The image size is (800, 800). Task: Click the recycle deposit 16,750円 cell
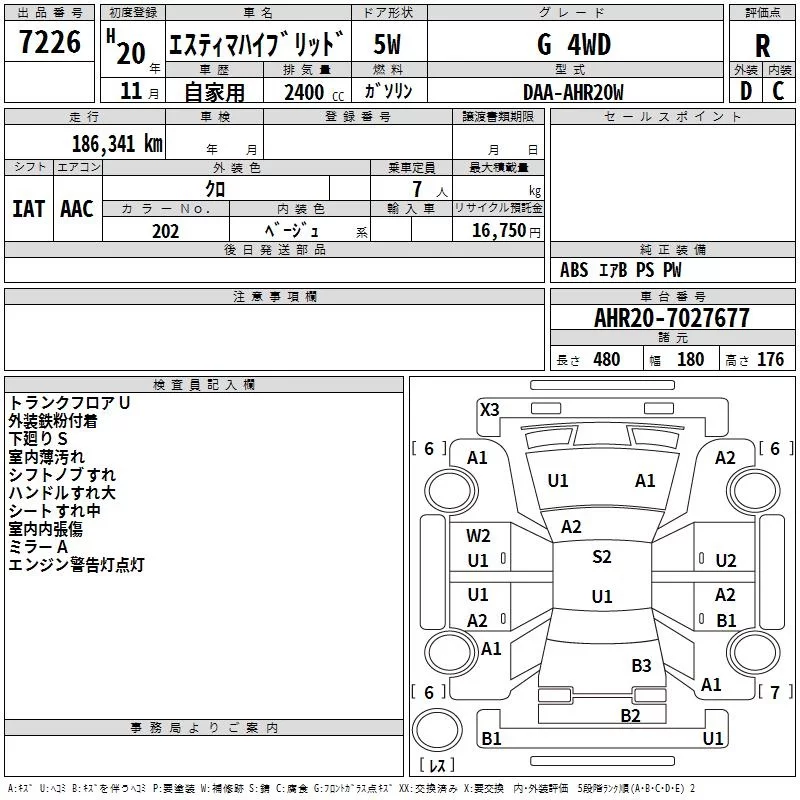click(x=498, y=230)
